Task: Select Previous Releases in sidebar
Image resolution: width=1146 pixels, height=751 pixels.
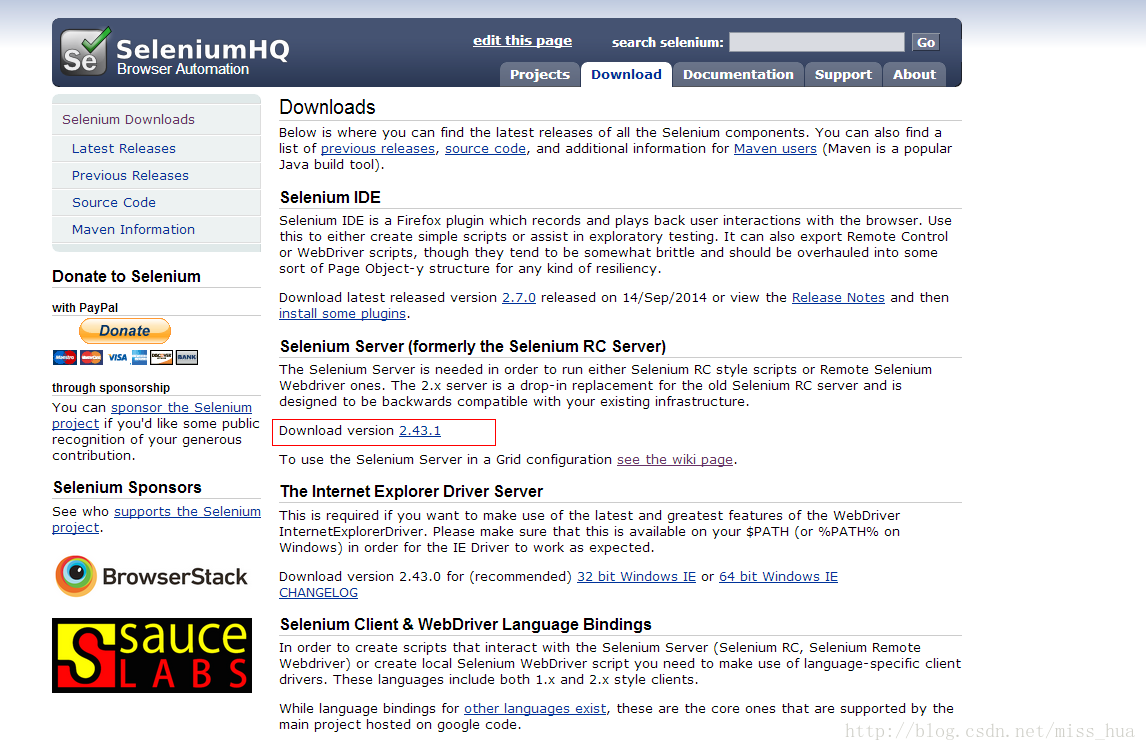Action: pyautogui.click(x=156, y=175)
